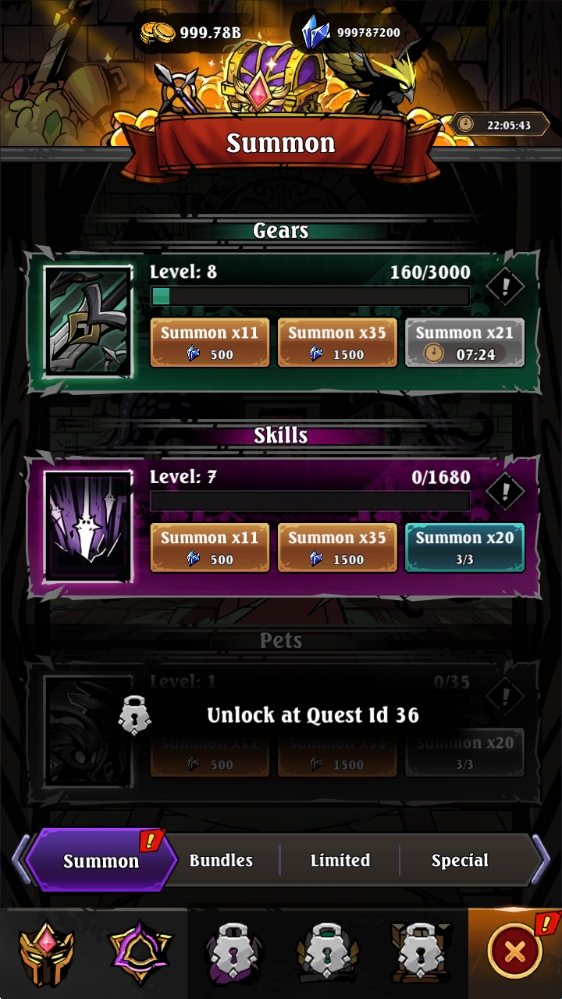This screenshot has height=999, width=562.
Task: Tap the first locked padlock icon in bottom bar
Action: [x=234, y=954]
